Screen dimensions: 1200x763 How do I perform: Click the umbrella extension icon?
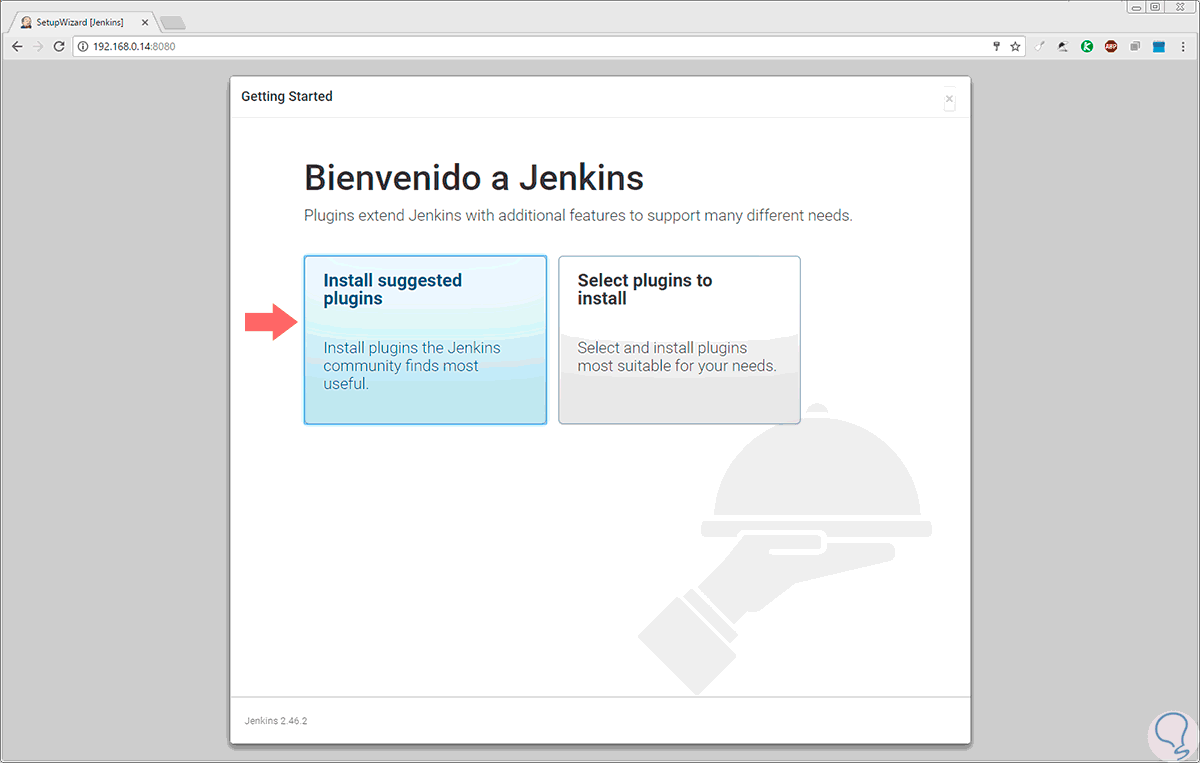(1063, 46)
